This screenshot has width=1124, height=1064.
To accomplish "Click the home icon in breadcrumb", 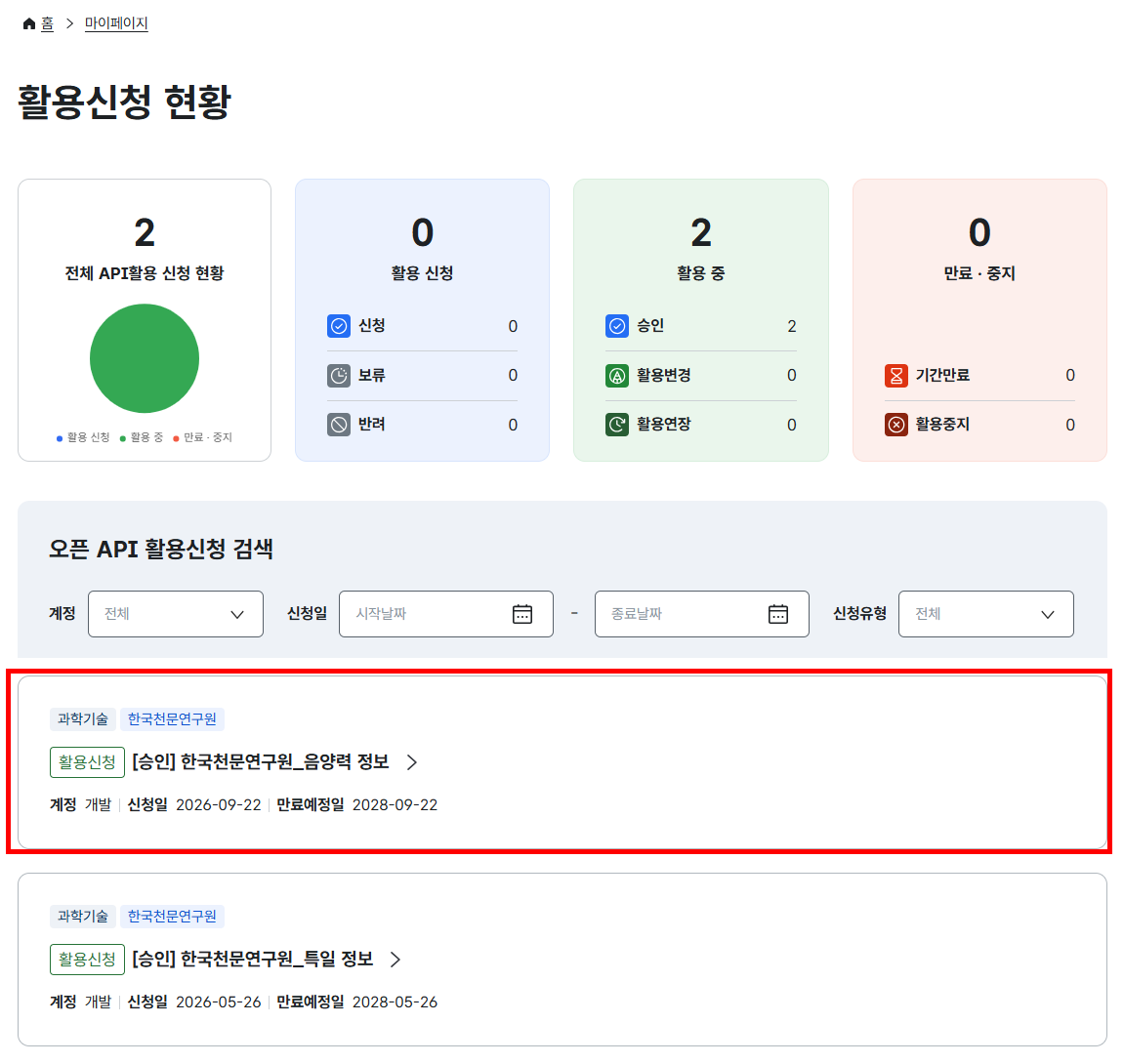I will coord(29,23).
